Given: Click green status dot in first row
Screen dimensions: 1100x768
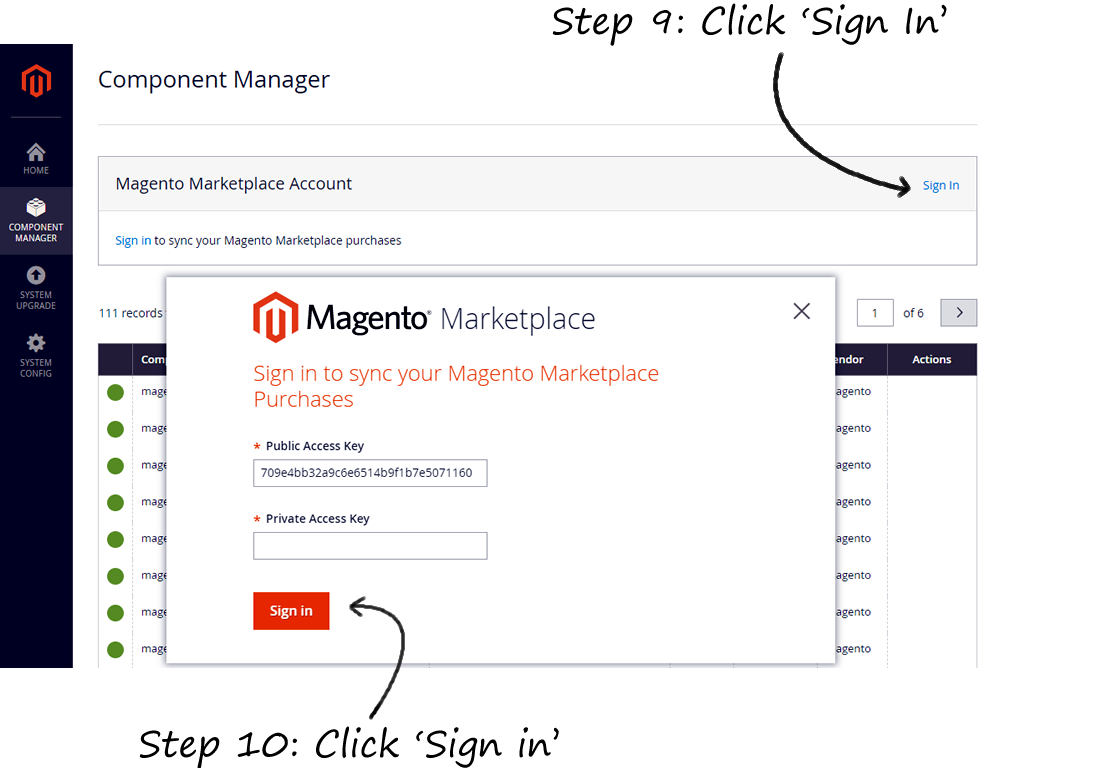Looking at the screenshot, I should (115, 392).
